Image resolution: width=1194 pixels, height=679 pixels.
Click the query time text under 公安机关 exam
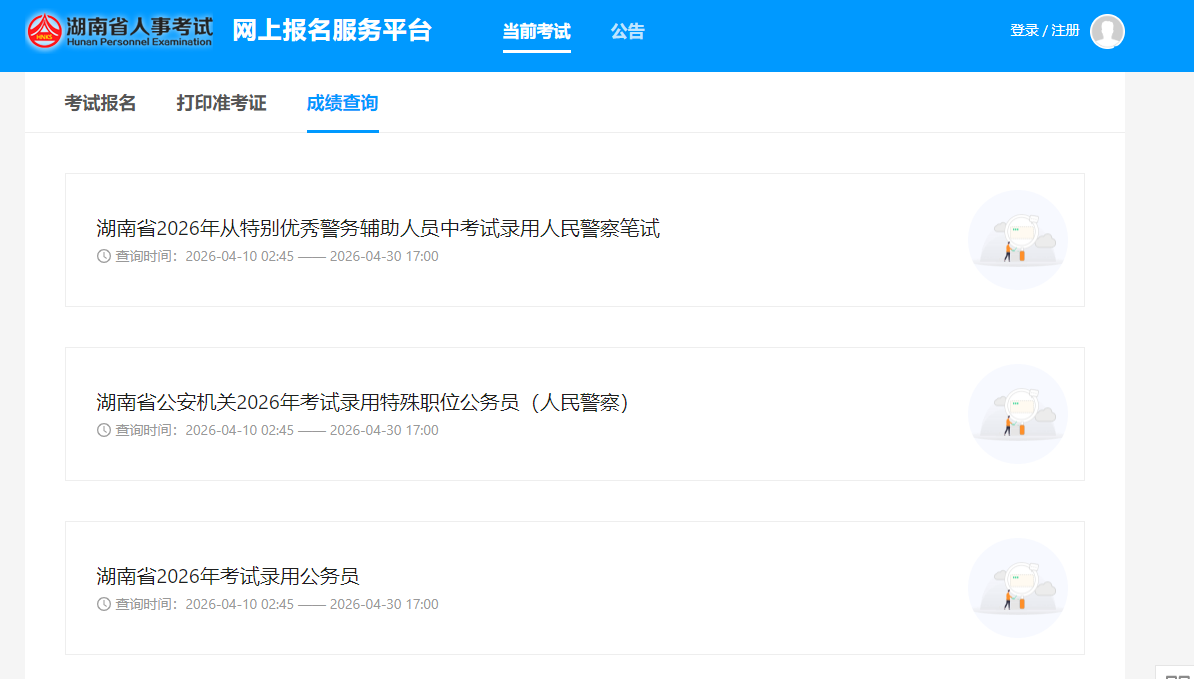(x=276, y=430)
